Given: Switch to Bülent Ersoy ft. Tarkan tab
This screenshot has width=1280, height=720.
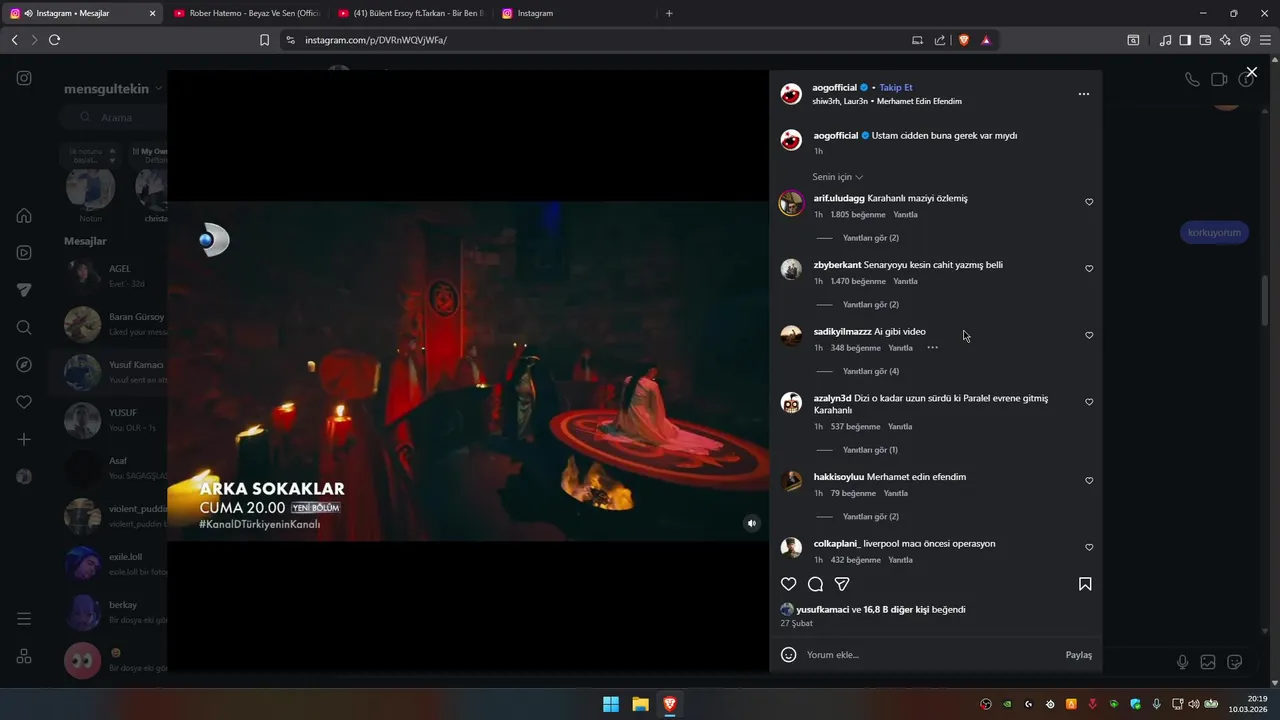Looking at the screenshot, I should (410, 13).
